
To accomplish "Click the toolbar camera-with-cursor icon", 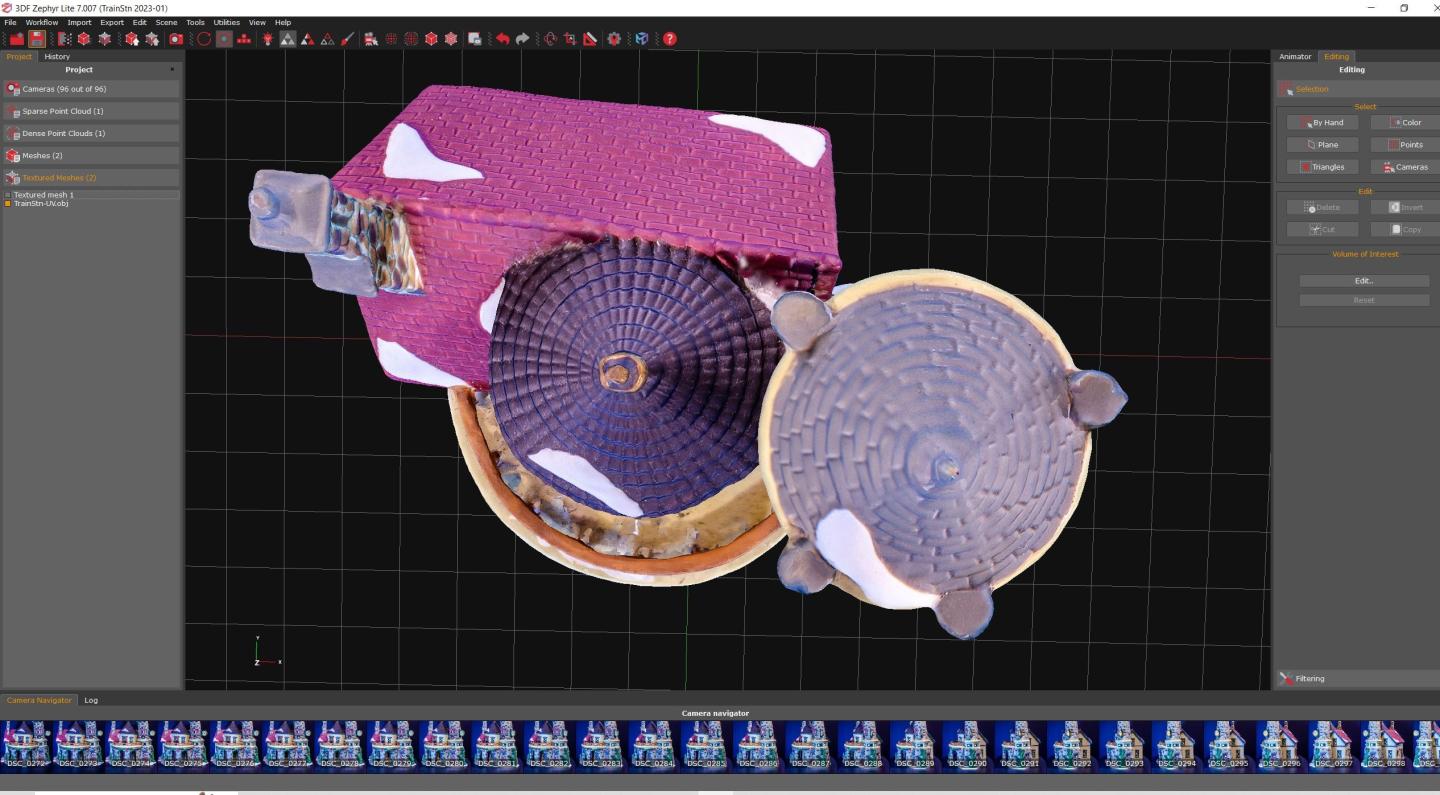I will pyautogui.click(x=370, y=39).
